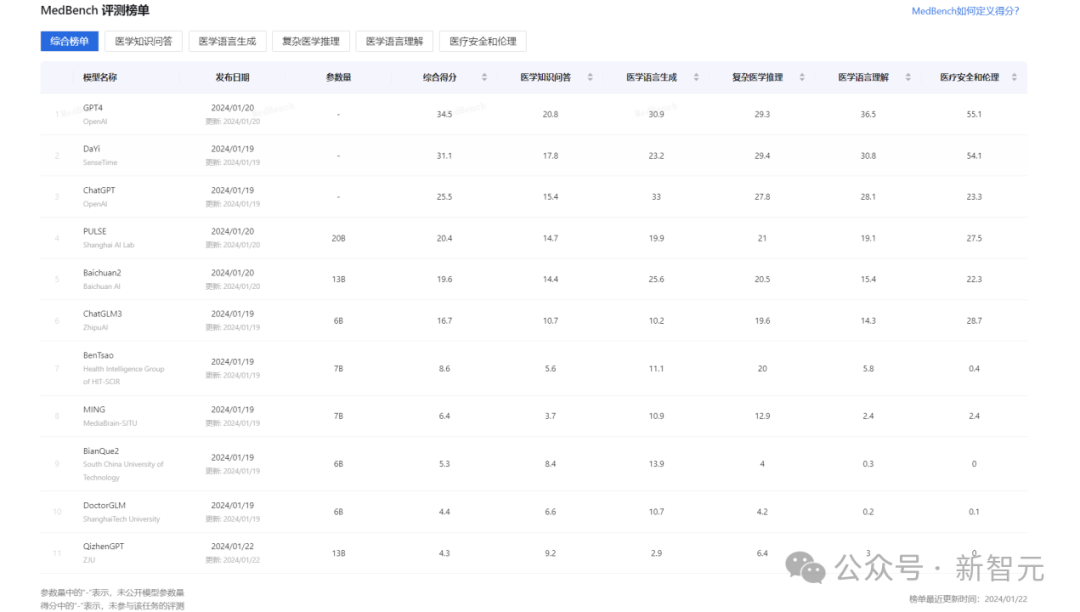Click ShanghaiTech University under DoctorGLM
1080x612 pixels.
point(122,519)
